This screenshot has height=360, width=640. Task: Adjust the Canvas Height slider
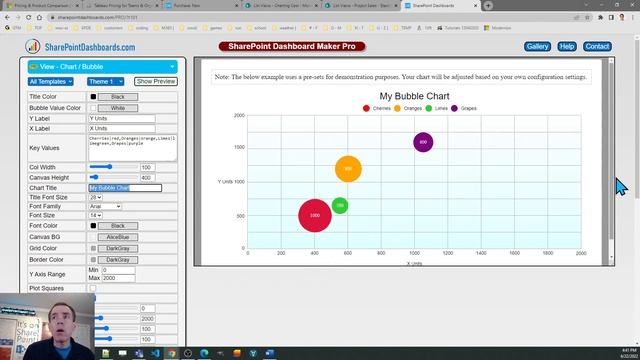tap(113, 178)
